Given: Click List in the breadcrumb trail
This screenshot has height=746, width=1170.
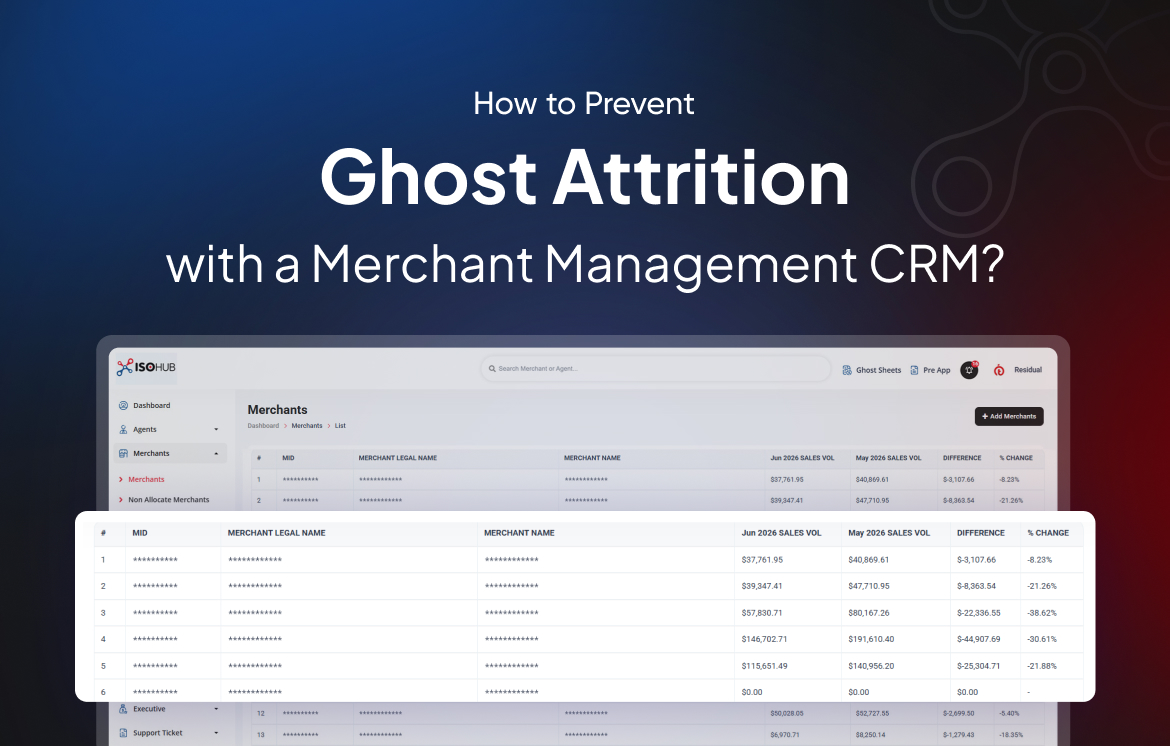Looking at the screenshot, I should pyautogui.click(x=340, y=425).
